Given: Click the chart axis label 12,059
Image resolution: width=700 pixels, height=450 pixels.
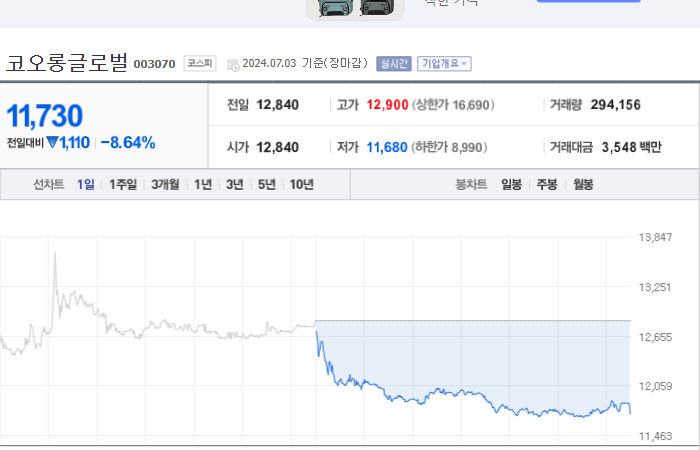Looking at the screenshot, I should pyautogui.click(x=655, y=386).
